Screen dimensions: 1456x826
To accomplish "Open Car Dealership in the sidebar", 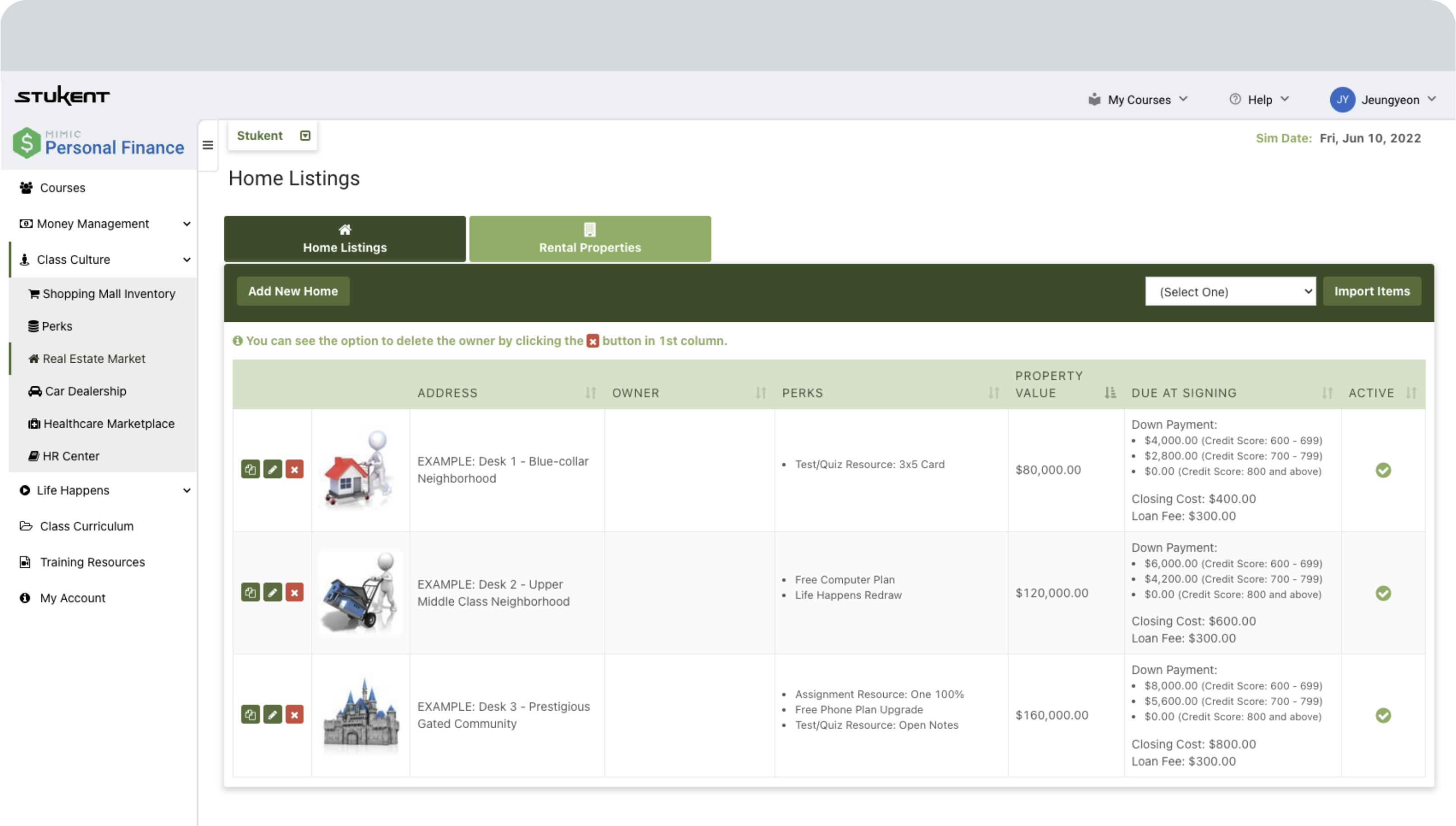I will (85, 391).
